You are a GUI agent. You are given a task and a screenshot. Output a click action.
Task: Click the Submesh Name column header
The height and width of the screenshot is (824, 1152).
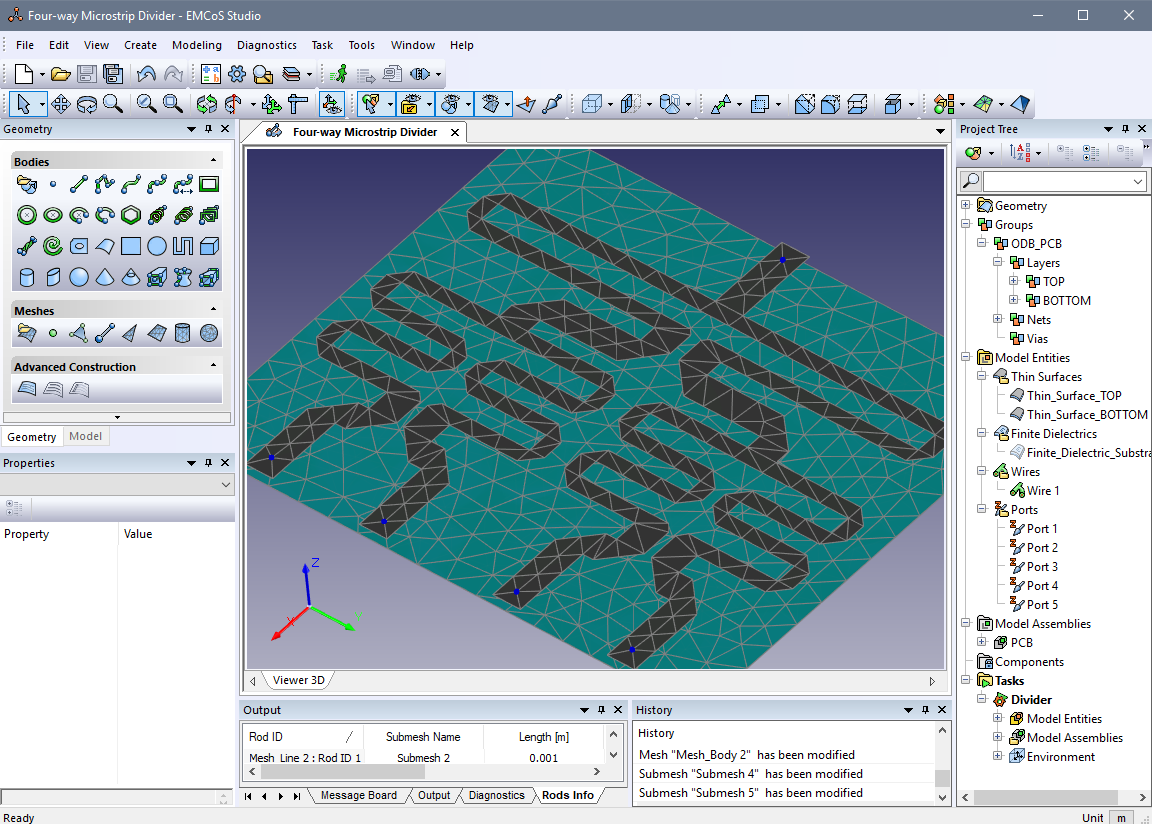click(x=423, y=737)
